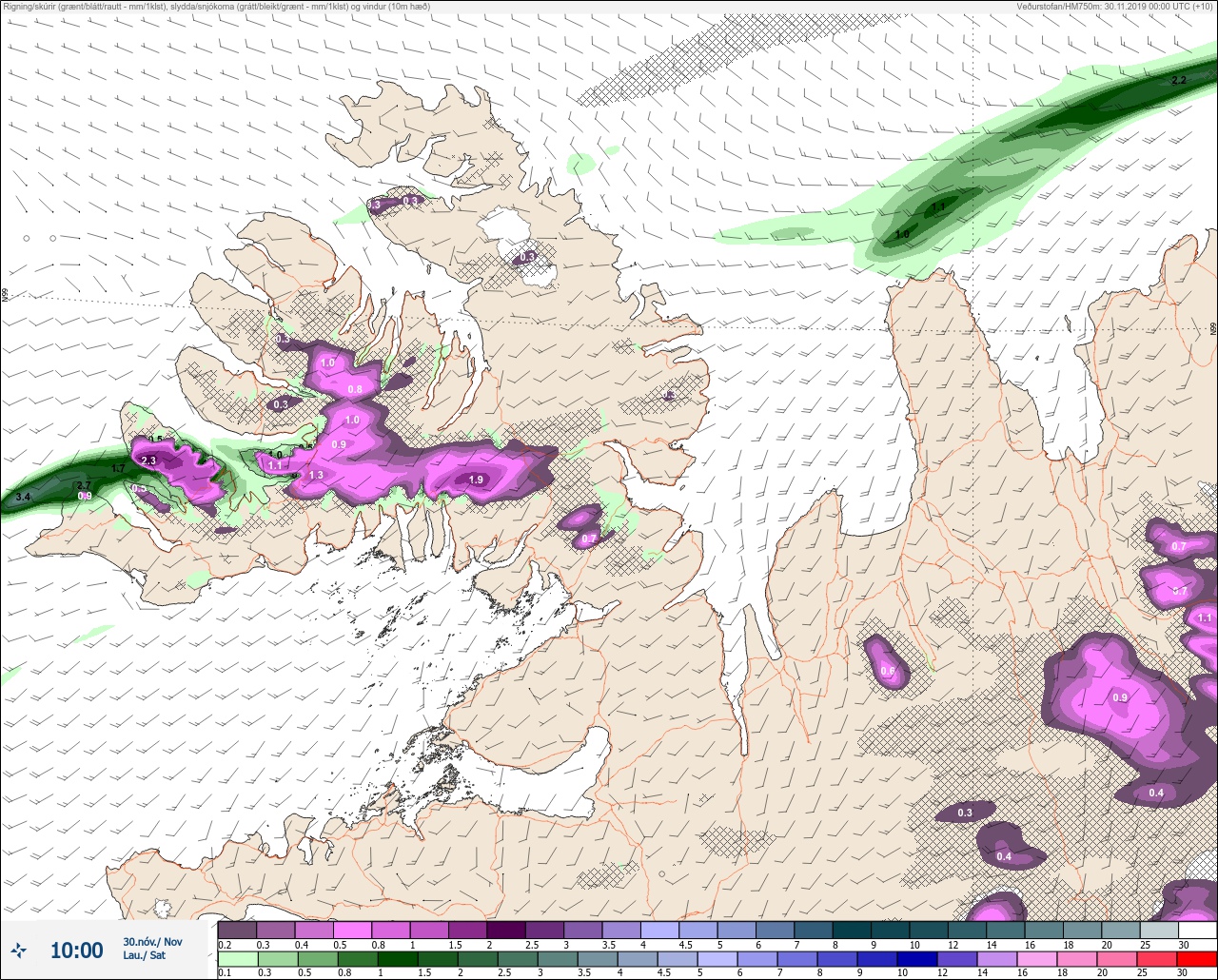1218x980 pixels.
Task: Click the '0.2' label under top legend row
Action: (x=226, y=945)
